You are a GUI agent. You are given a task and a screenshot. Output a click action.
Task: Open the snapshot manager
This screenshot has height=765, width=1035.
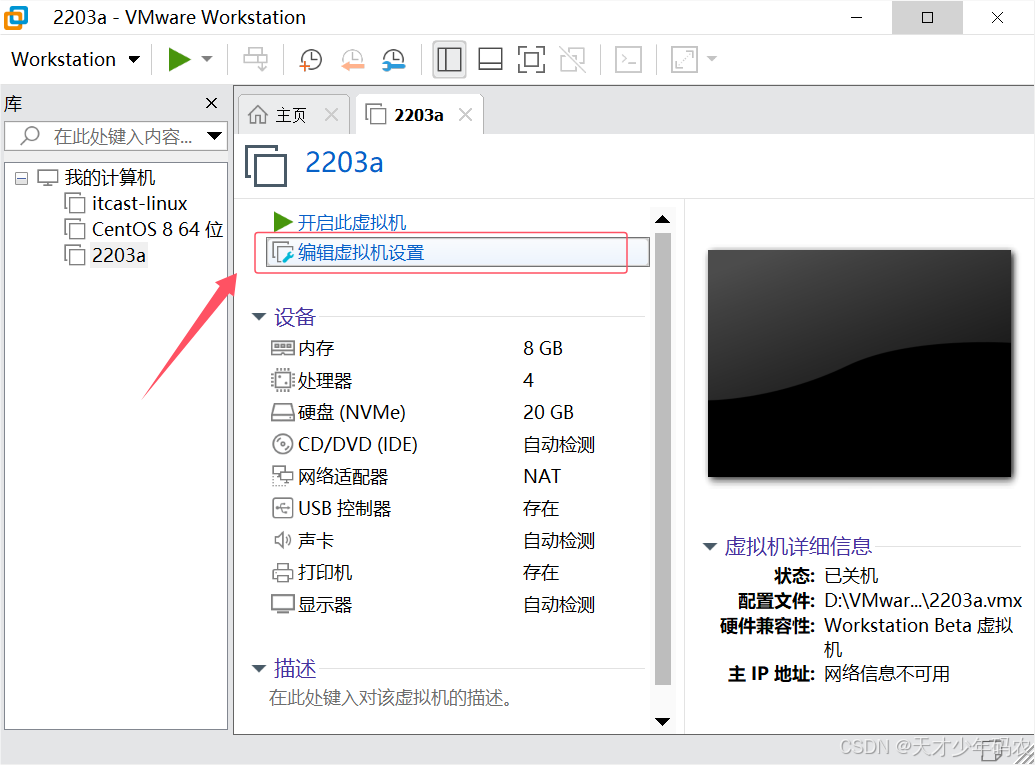click(x=393, y=60)
